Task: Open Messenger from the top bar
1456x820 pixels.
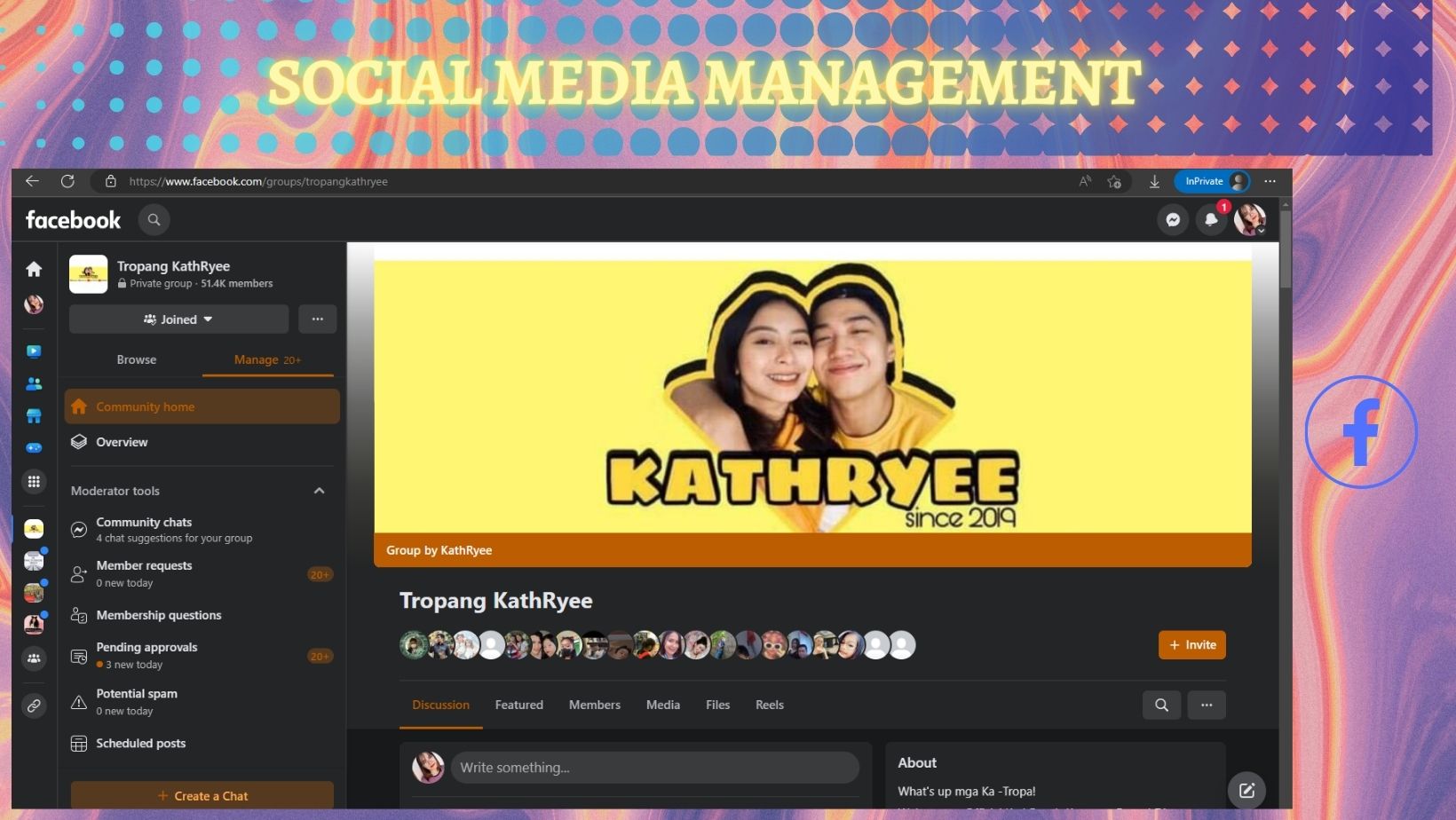Action: pos(1173,220)
